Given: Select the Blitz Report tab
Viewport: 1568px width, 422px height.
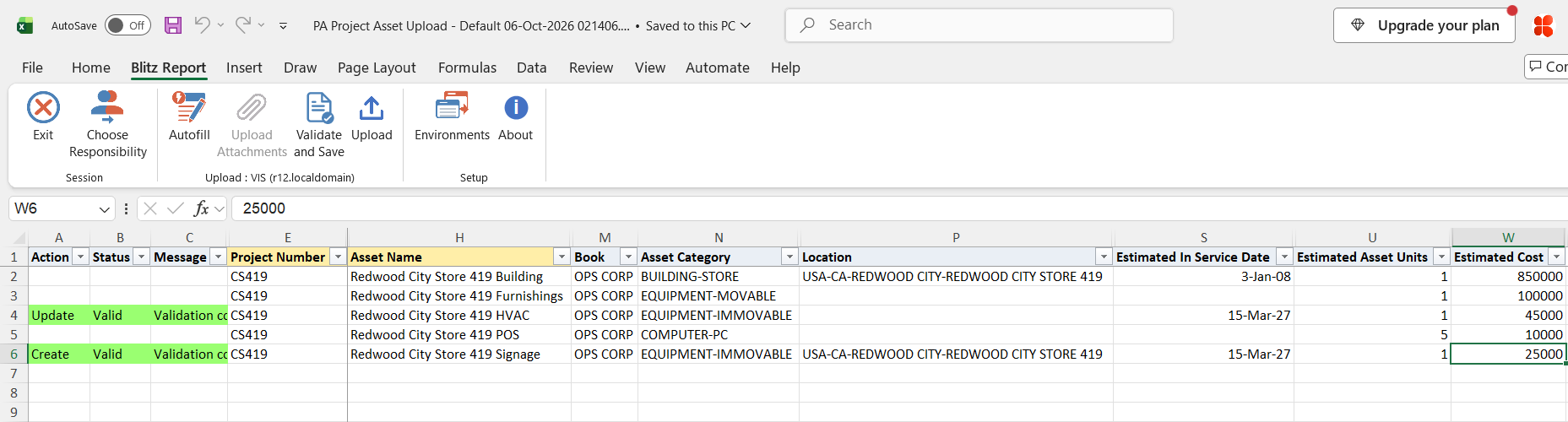Looking at the screenshot, I should 168,68.
